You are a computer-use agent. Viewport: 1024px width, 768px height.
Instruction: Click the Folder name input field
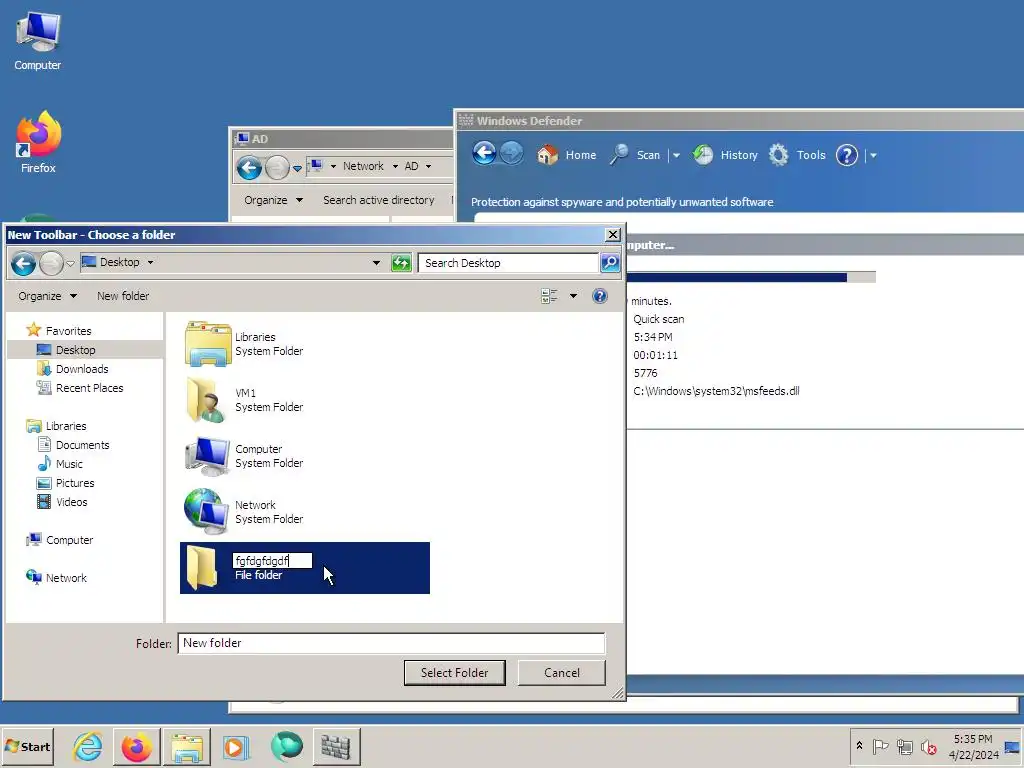coord(391,643)
